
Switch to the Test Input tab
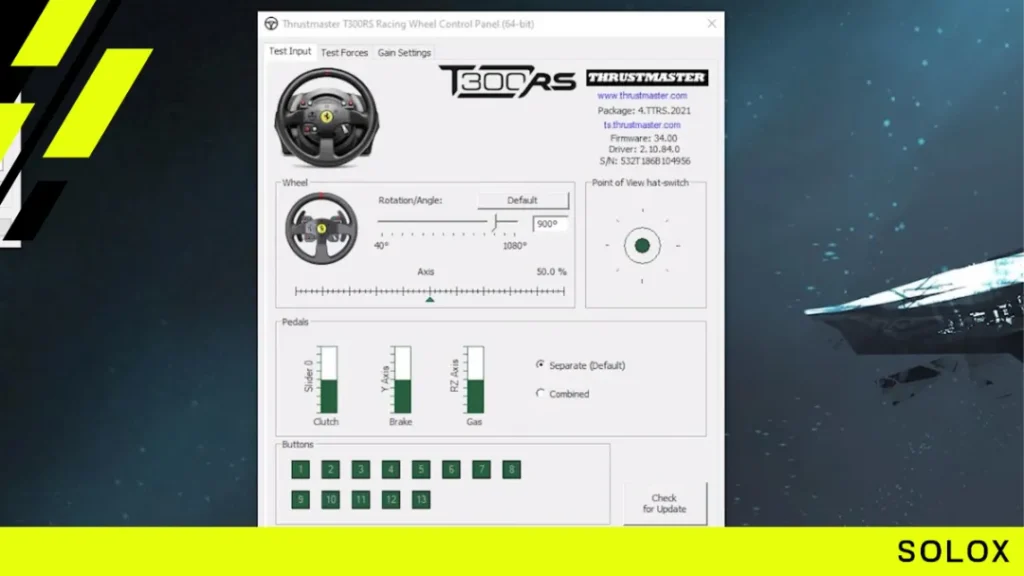[x=290, y=51]
